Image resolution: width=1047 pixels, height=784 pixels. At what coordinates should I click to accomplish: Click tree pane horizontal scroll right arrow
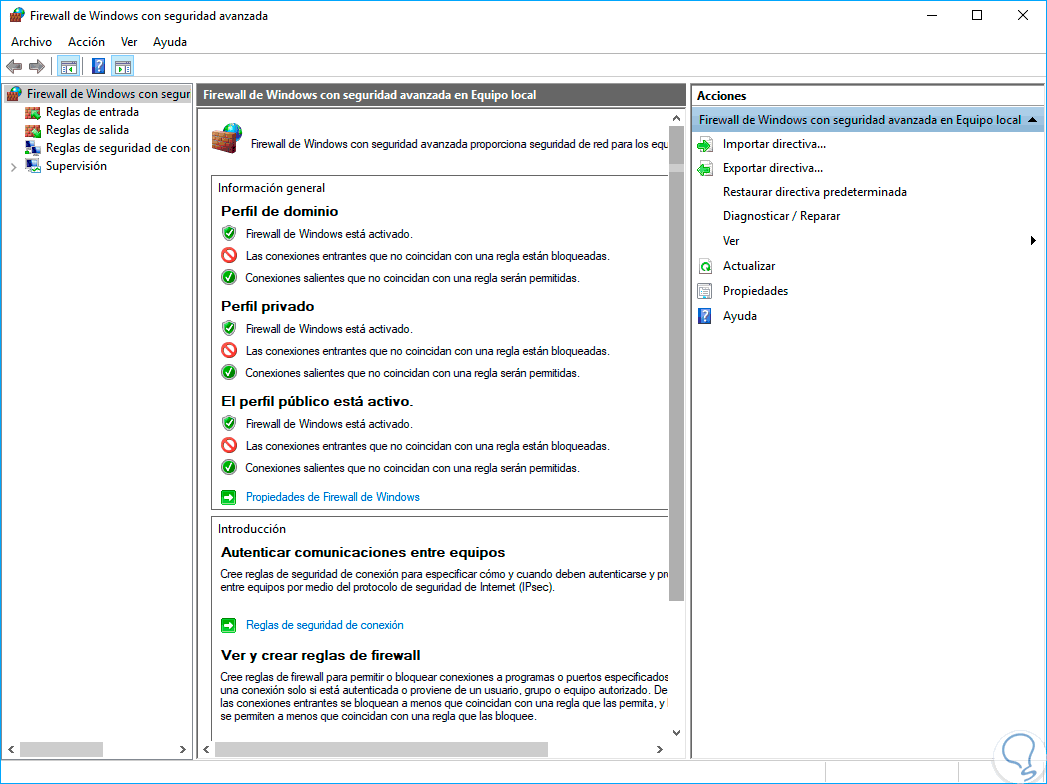[x=182, y=749]
